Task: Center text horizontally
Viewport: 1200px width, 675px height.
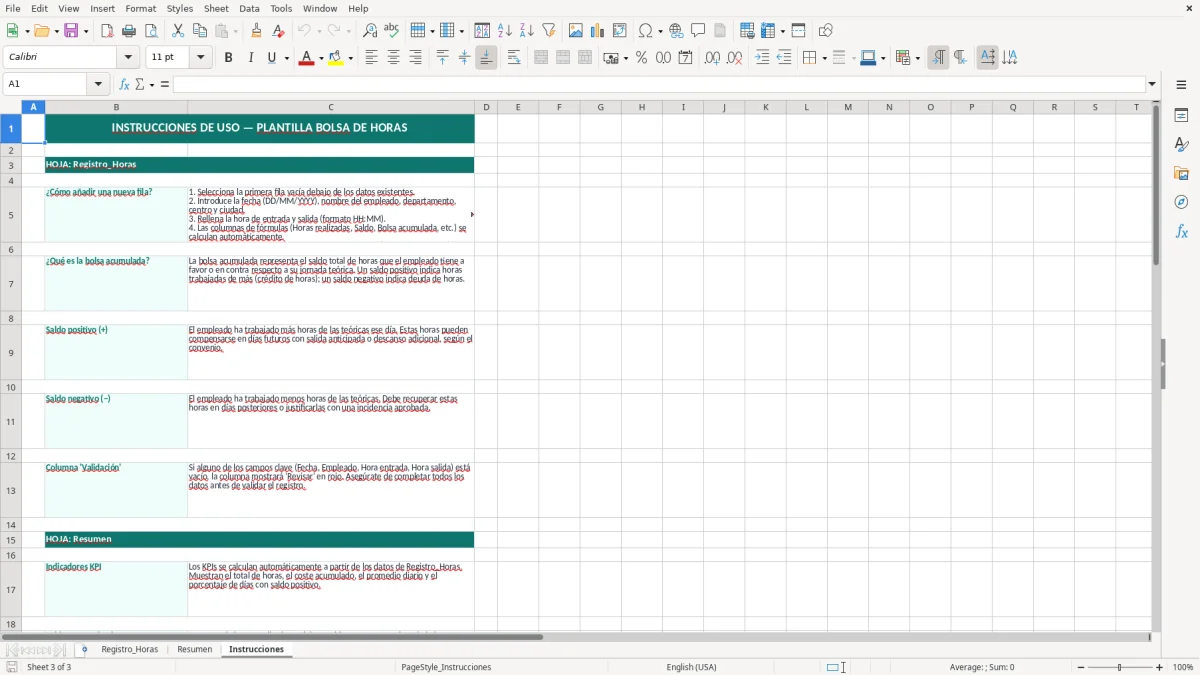Action: tap(393, 58)
